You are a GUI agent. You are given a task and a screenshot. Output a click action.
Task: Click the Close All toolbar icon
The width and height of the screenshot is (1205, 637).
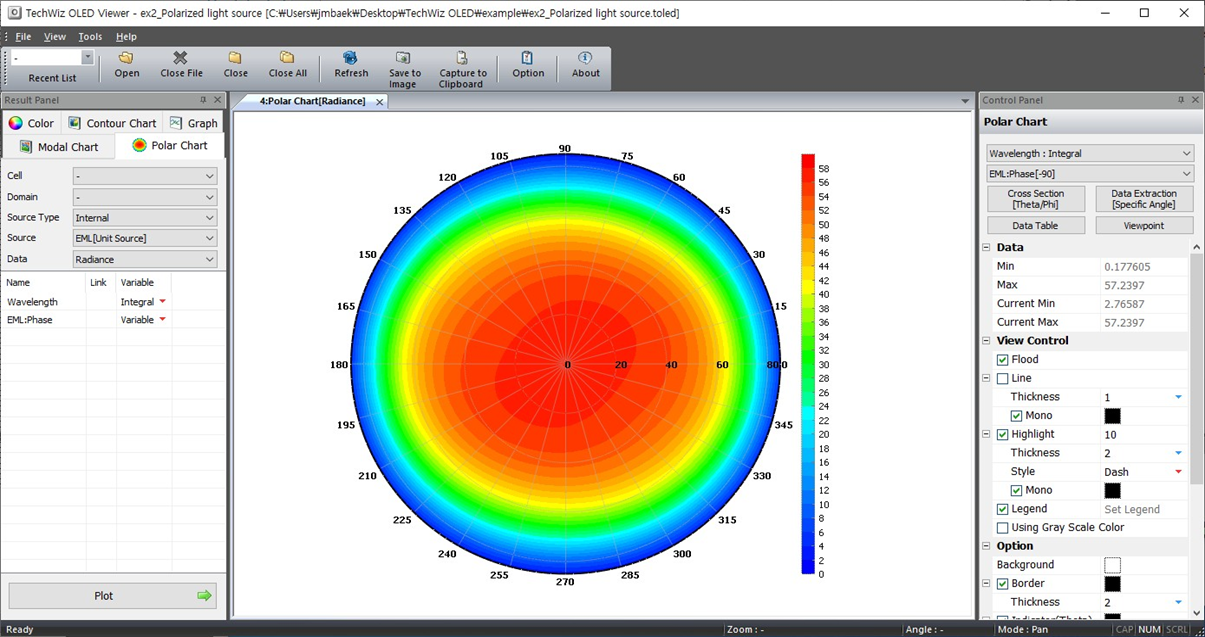coord(287,58)
